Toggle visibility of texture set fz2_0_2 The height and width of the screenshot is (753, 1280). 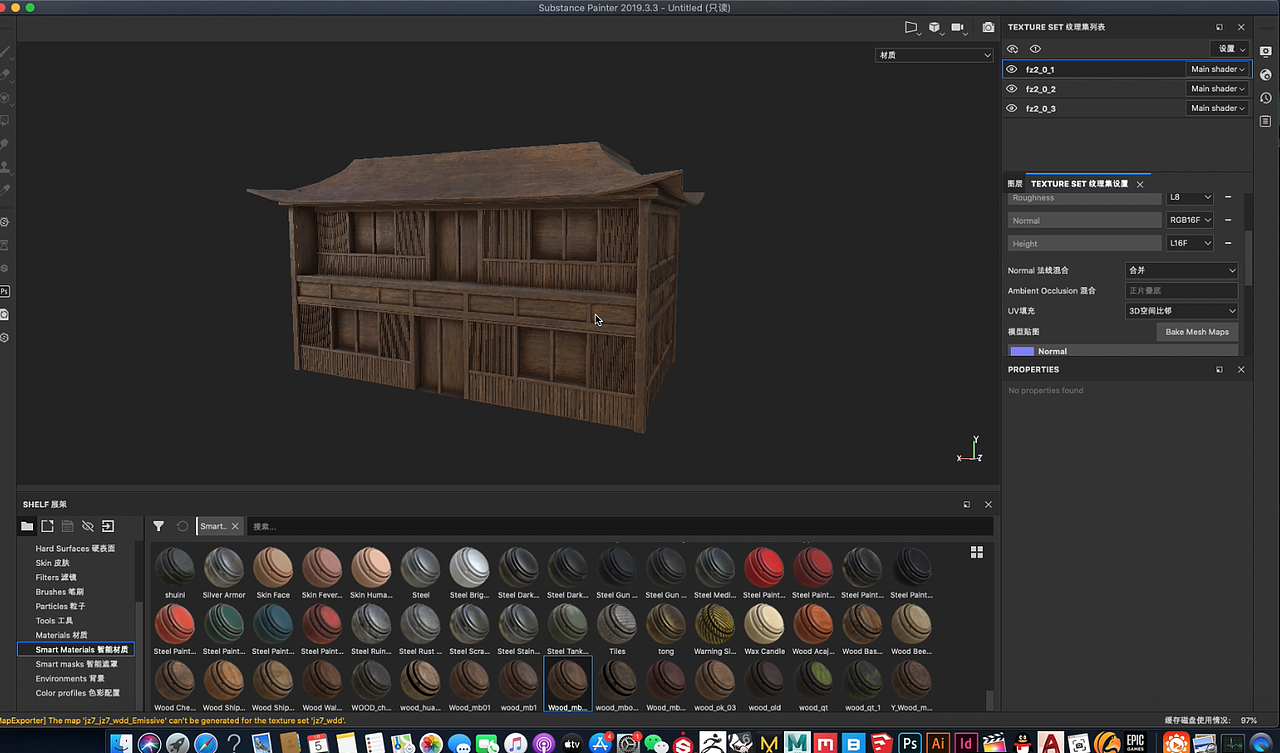1012,89
